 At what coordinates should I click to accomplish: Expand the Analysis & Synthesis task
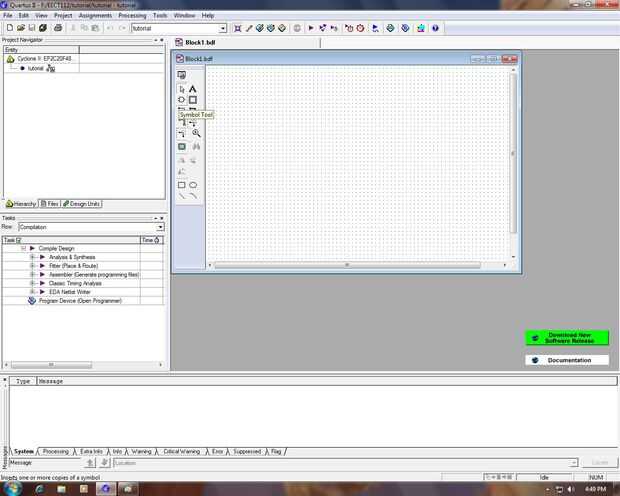(32, 257)
